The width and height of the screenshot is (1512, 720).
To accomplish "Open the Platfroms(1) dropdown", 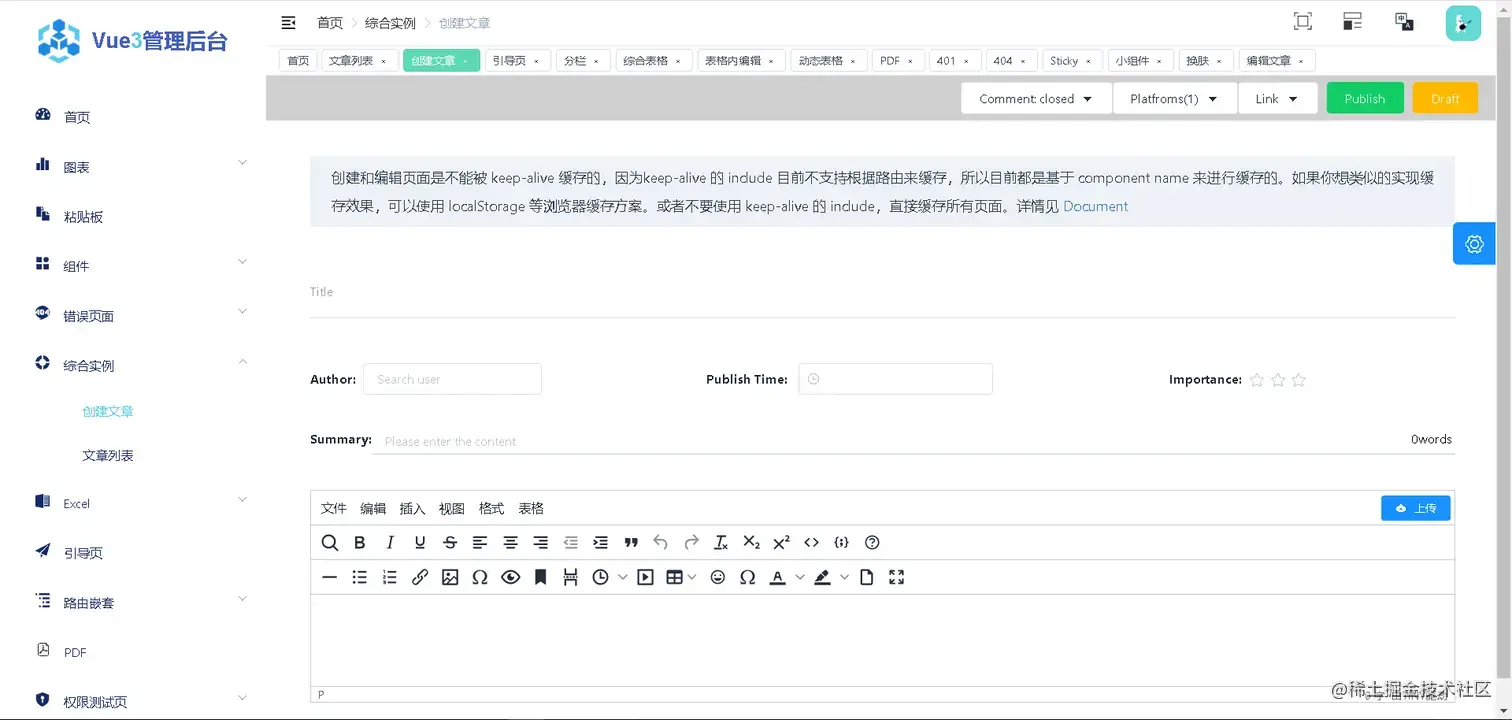I will coord(1174,98).
